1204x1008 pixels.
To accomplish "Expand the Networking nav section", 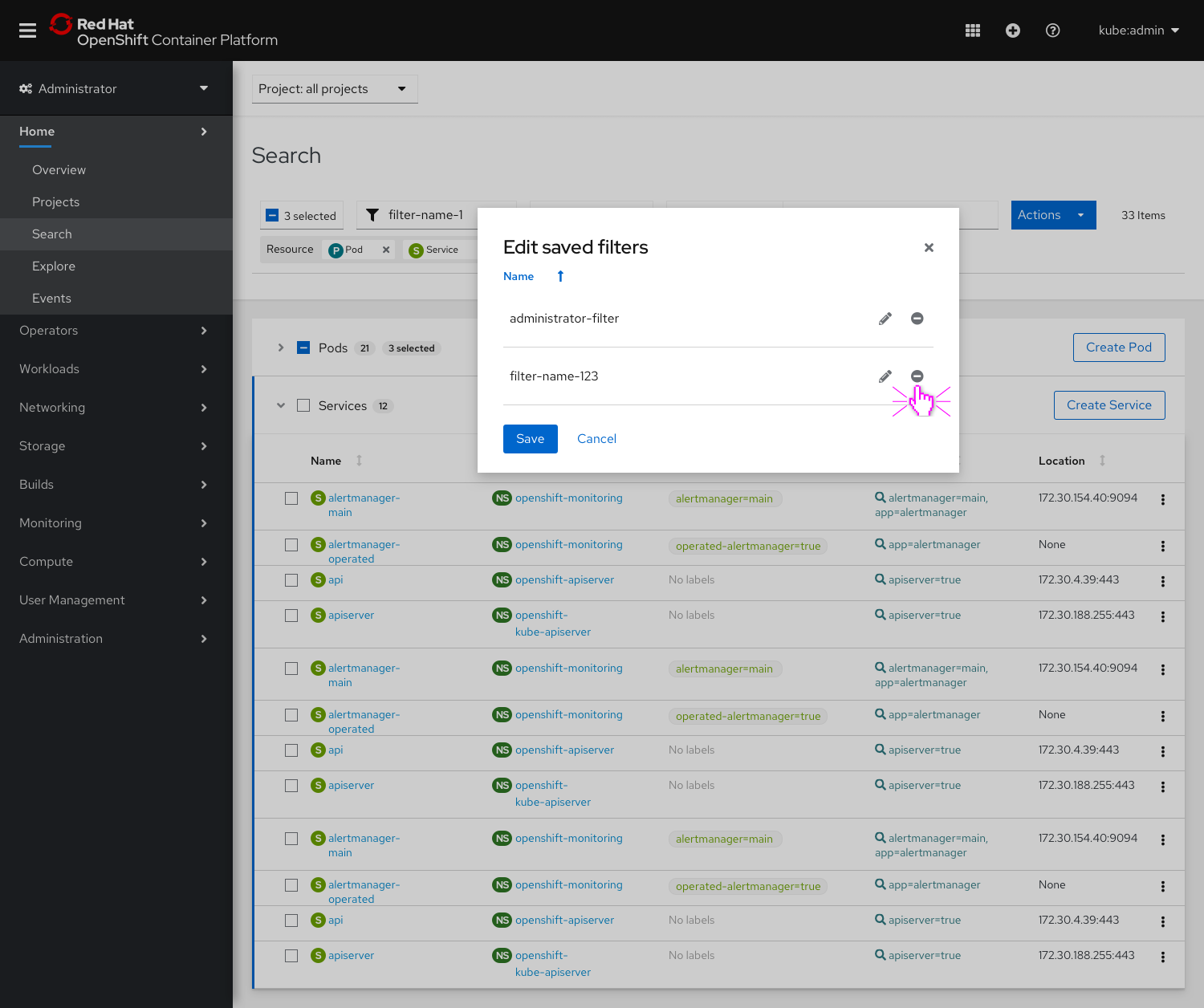I will [x=116, y=408].
